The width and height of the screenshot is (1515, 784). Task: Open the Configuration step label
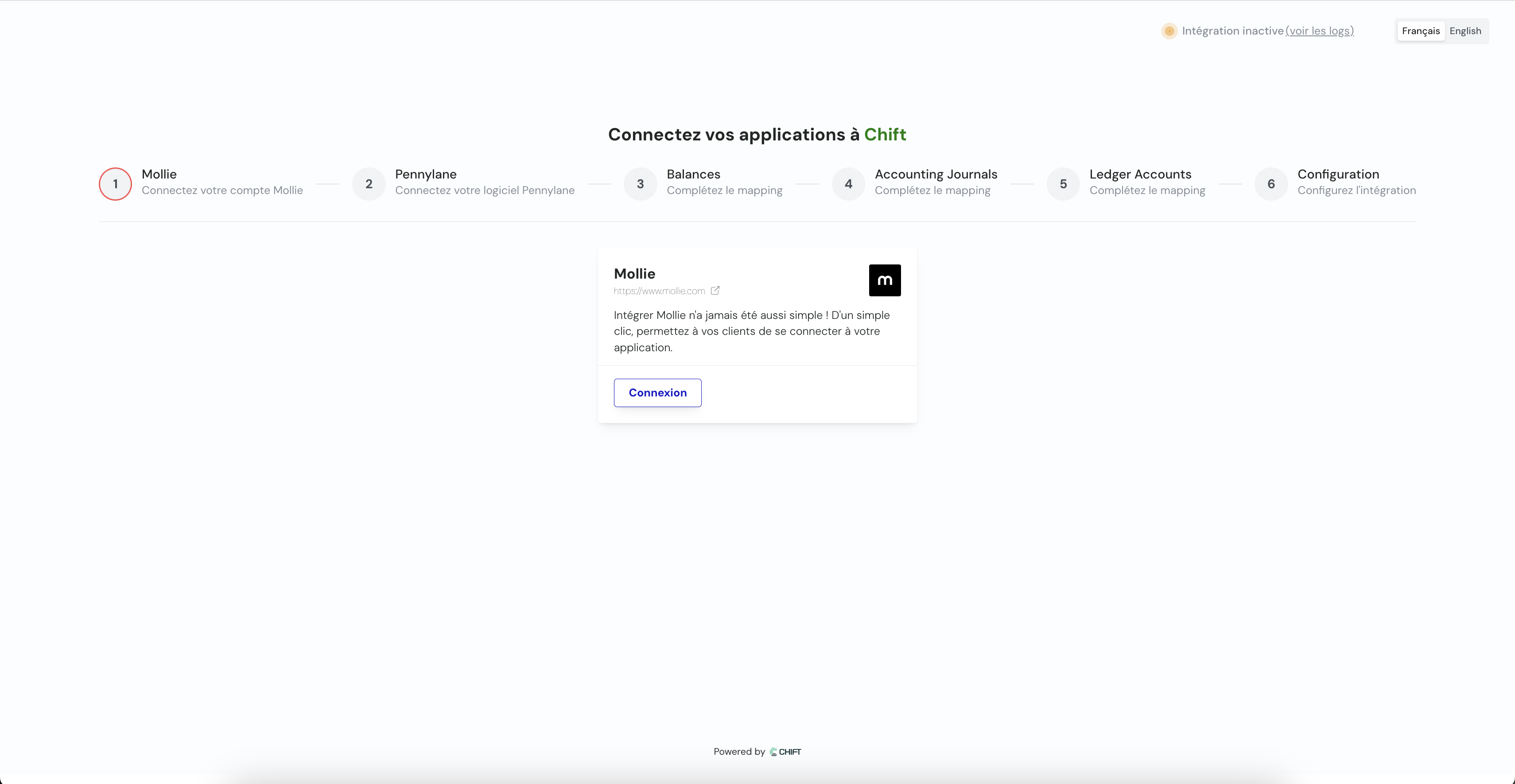click(1338, 174)
